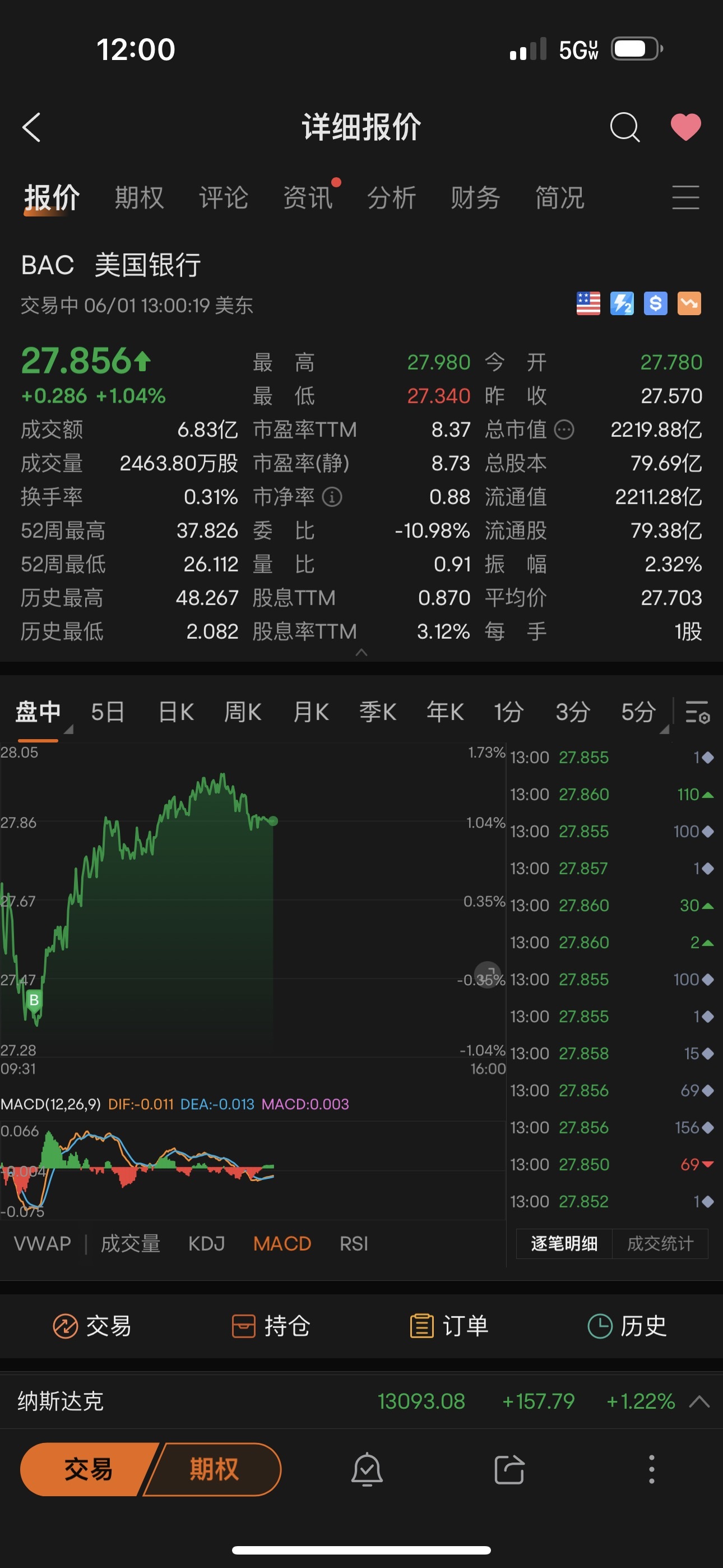Viewport: 723px width, 1568px height.
Task: Select the 报价 tab
Action: tap(52, 198)
